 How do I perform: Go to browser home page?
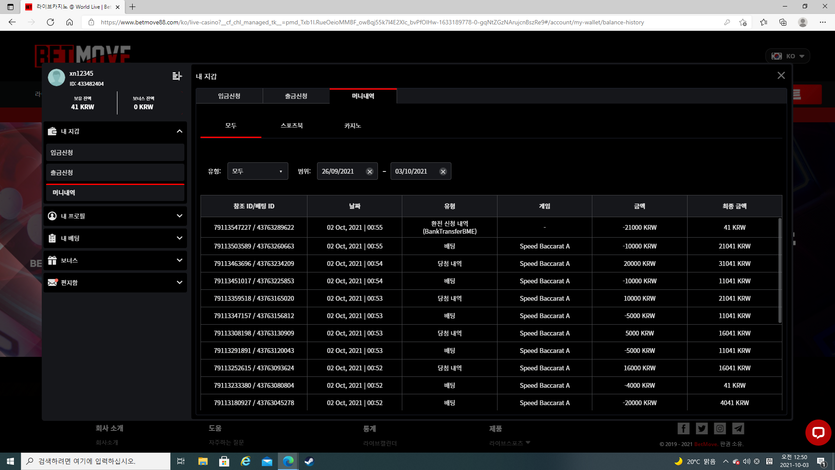[x=69, y=22]
